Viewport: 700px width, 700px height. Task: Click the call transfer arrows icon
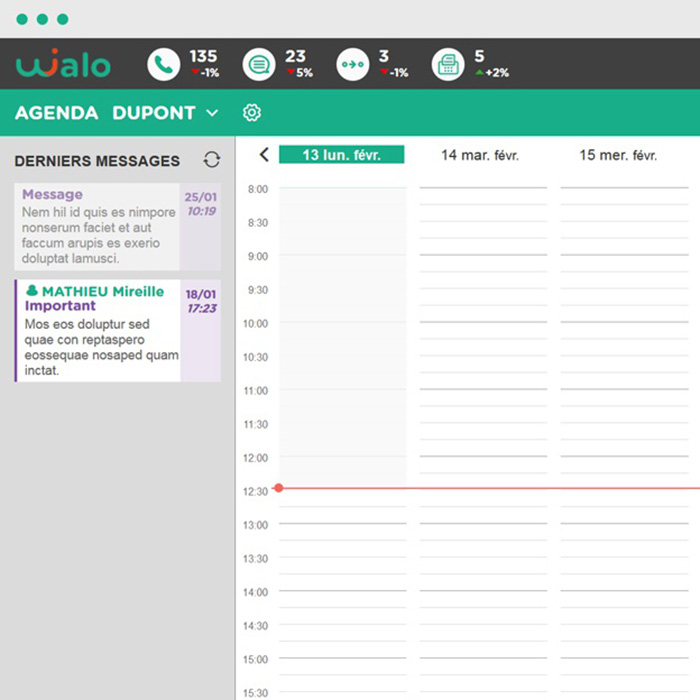point(353,64)
